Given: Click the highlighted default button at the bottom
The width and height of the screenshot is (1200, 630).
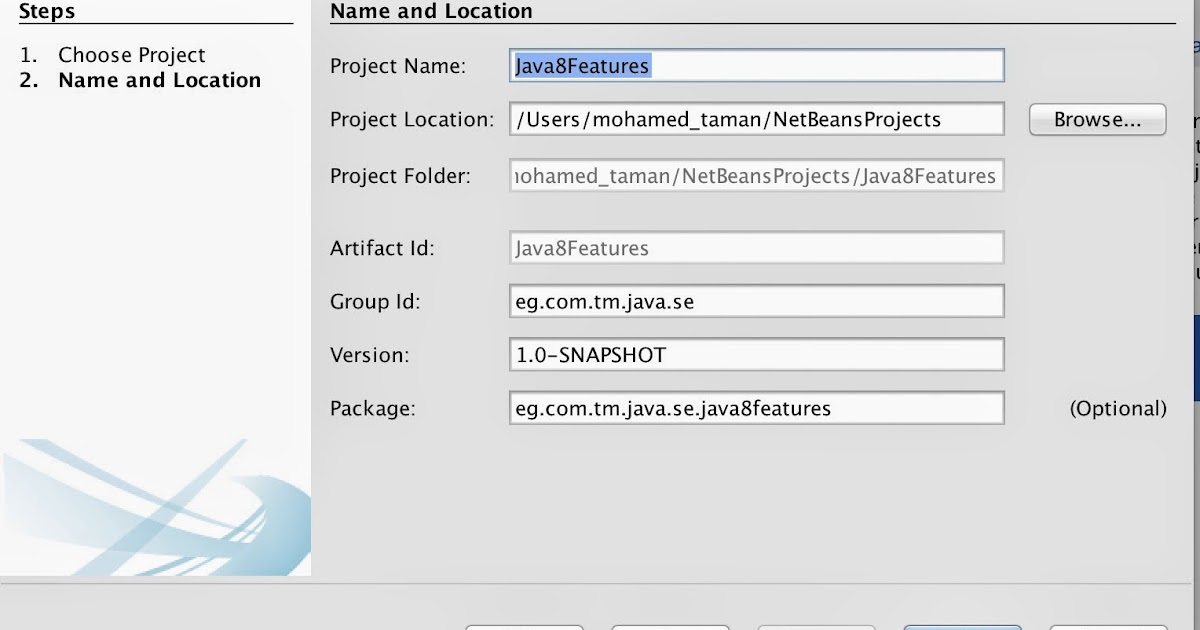Looking at the screenshot, I should [x=962, y=625].
